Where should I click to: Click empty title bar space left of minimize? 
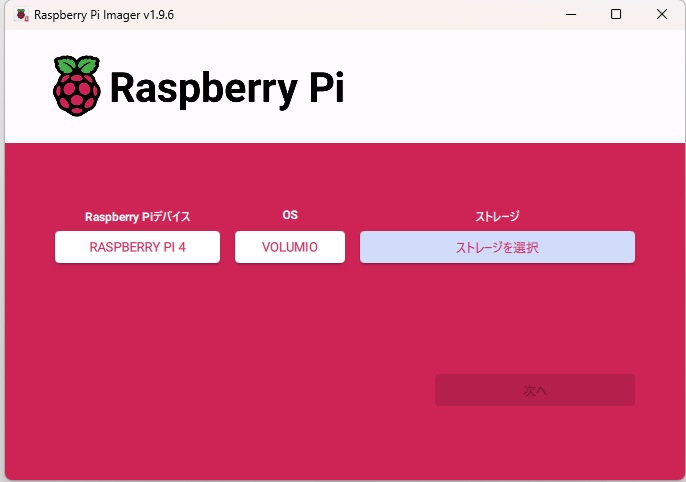coord(400,15)
